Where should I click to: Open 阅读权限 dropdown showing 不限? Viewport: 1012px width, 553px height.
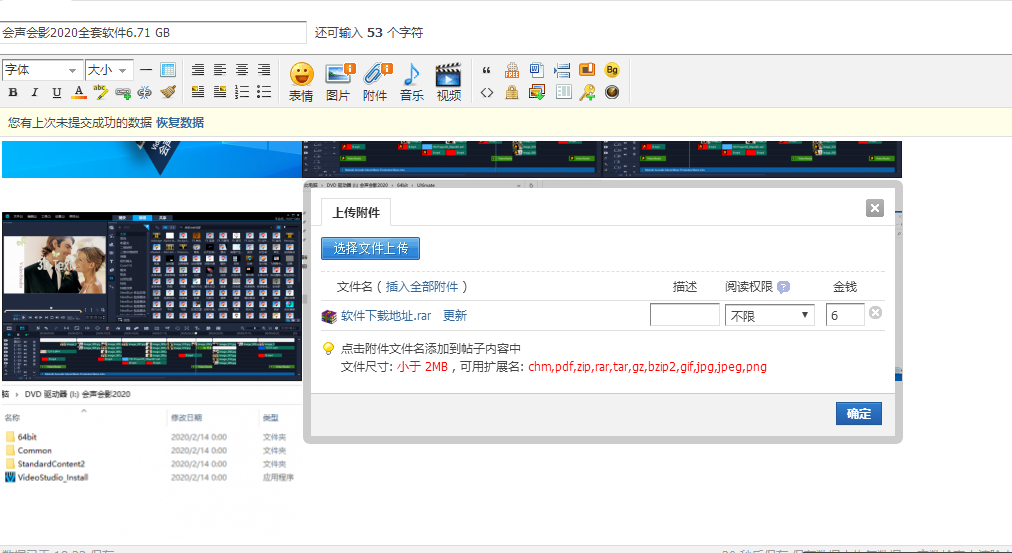tap(769, 316)
